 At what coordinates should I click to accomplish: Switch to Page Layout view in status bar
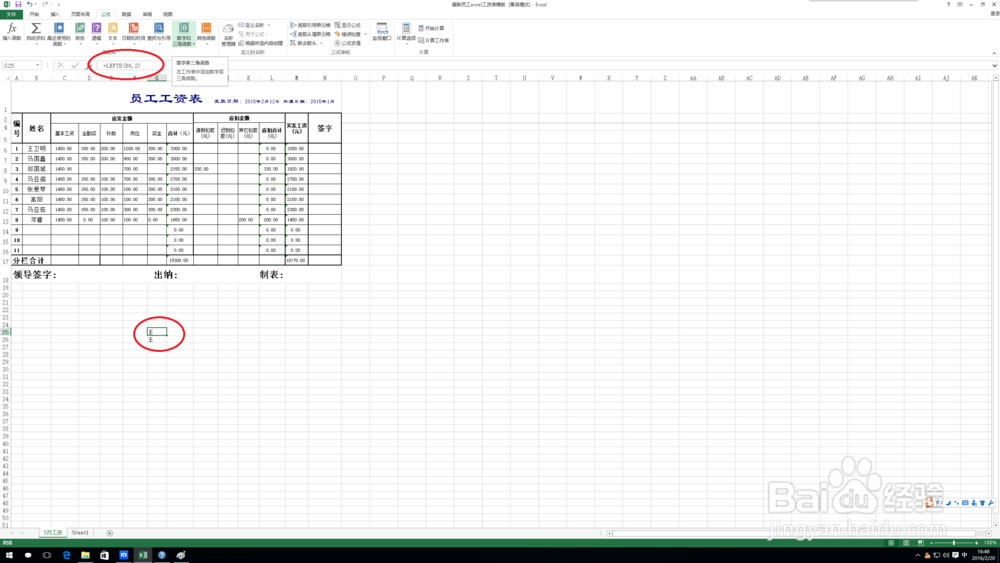coord(906,543)
